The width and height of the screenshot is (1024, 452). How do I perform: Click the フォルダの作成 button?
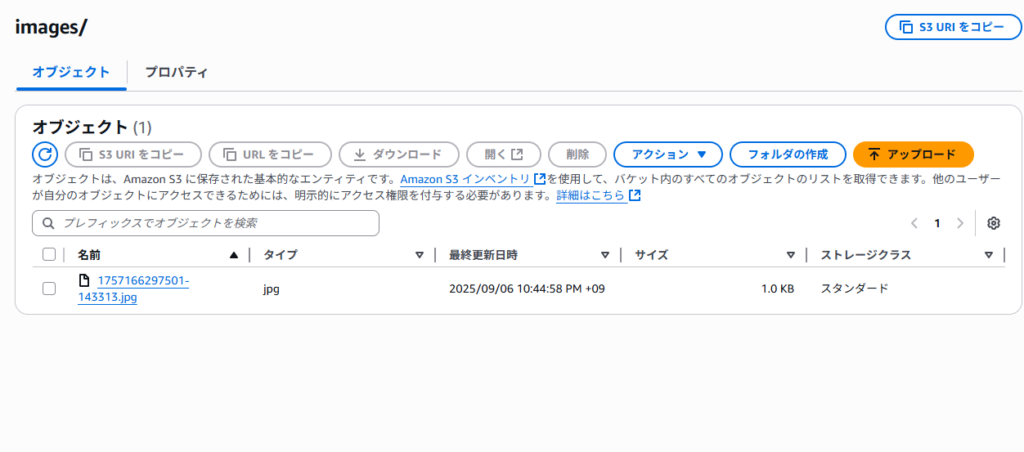(788, 154)
